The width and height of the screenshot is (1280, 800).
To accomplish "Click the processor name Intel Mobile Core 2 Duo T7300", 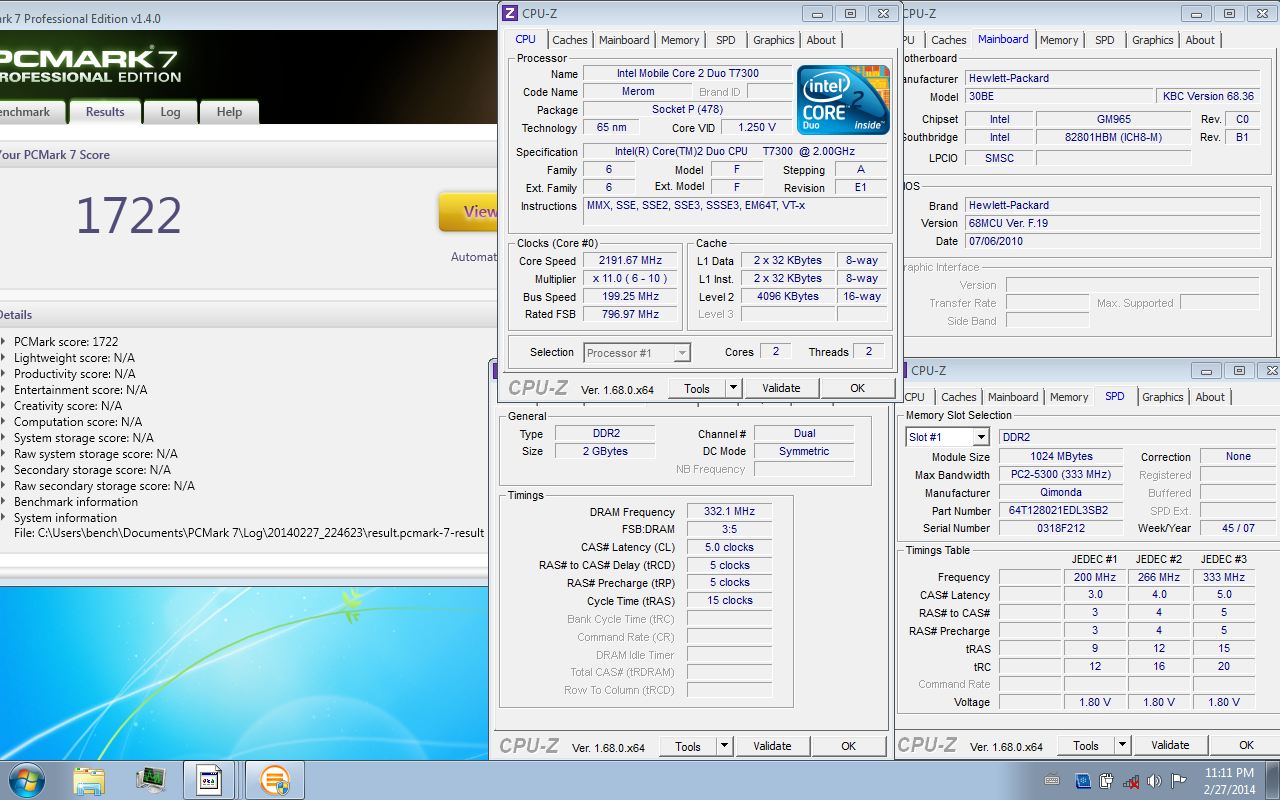I will point(687,73).
